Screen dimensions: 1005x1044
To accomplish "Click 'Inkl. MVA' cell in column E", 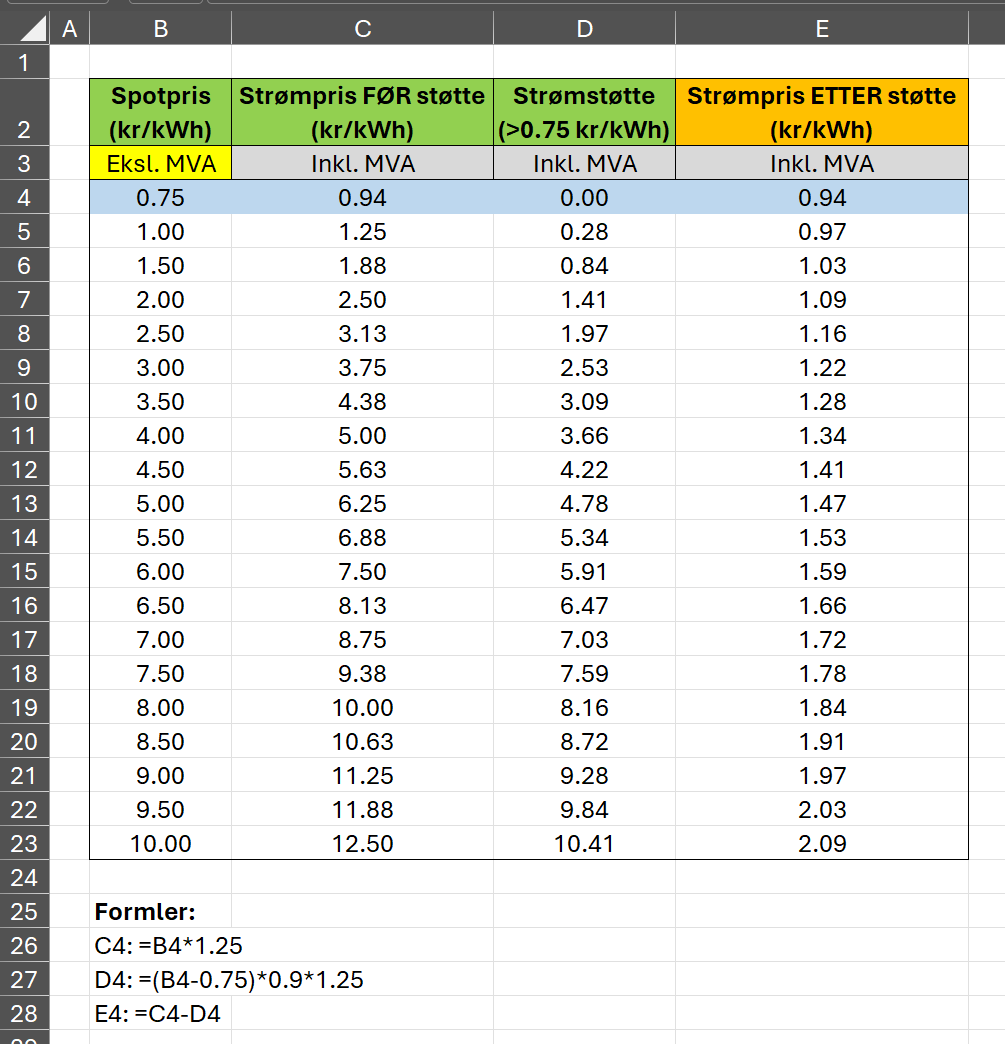I will (822, 163).
